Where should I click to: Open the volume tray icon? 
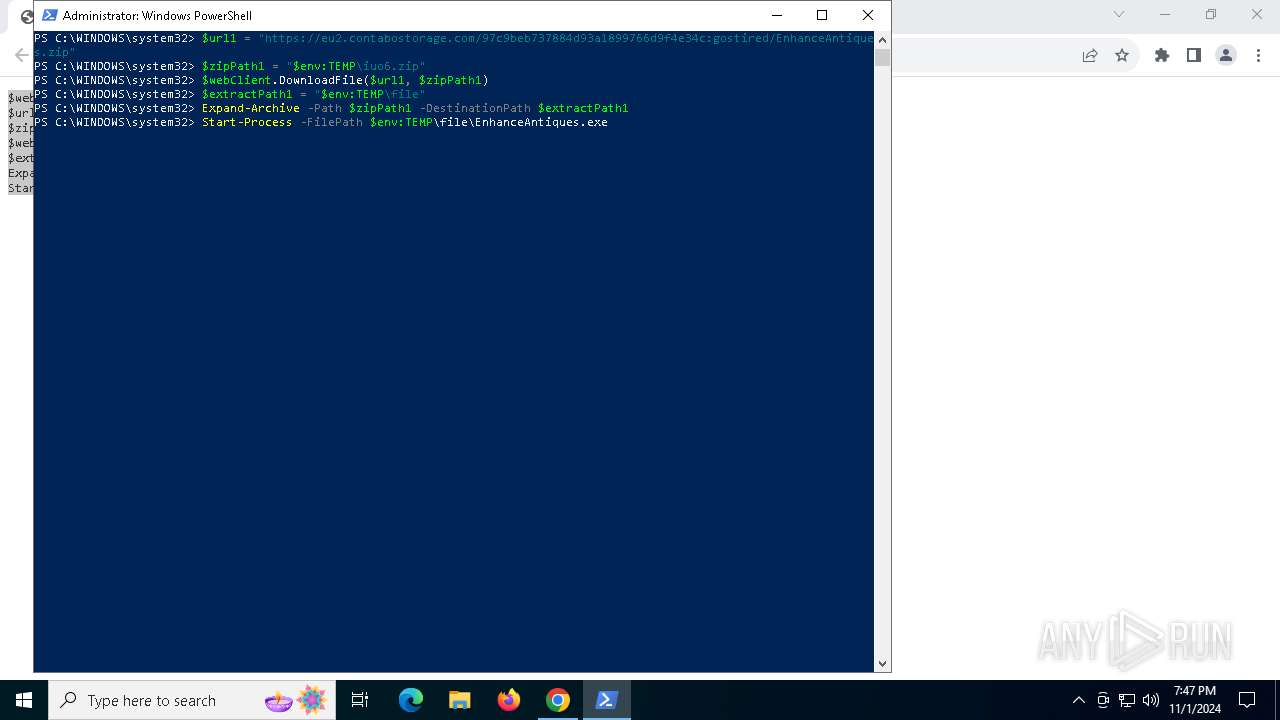pyautogui.click(x=1151, y=700)
